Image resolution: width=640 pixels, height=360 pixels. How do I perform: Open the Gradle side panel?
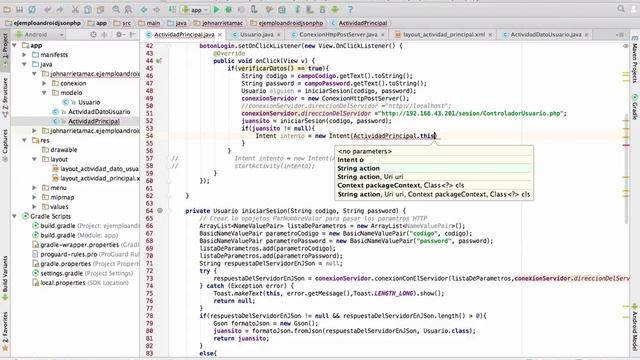(x=635, y=106)
